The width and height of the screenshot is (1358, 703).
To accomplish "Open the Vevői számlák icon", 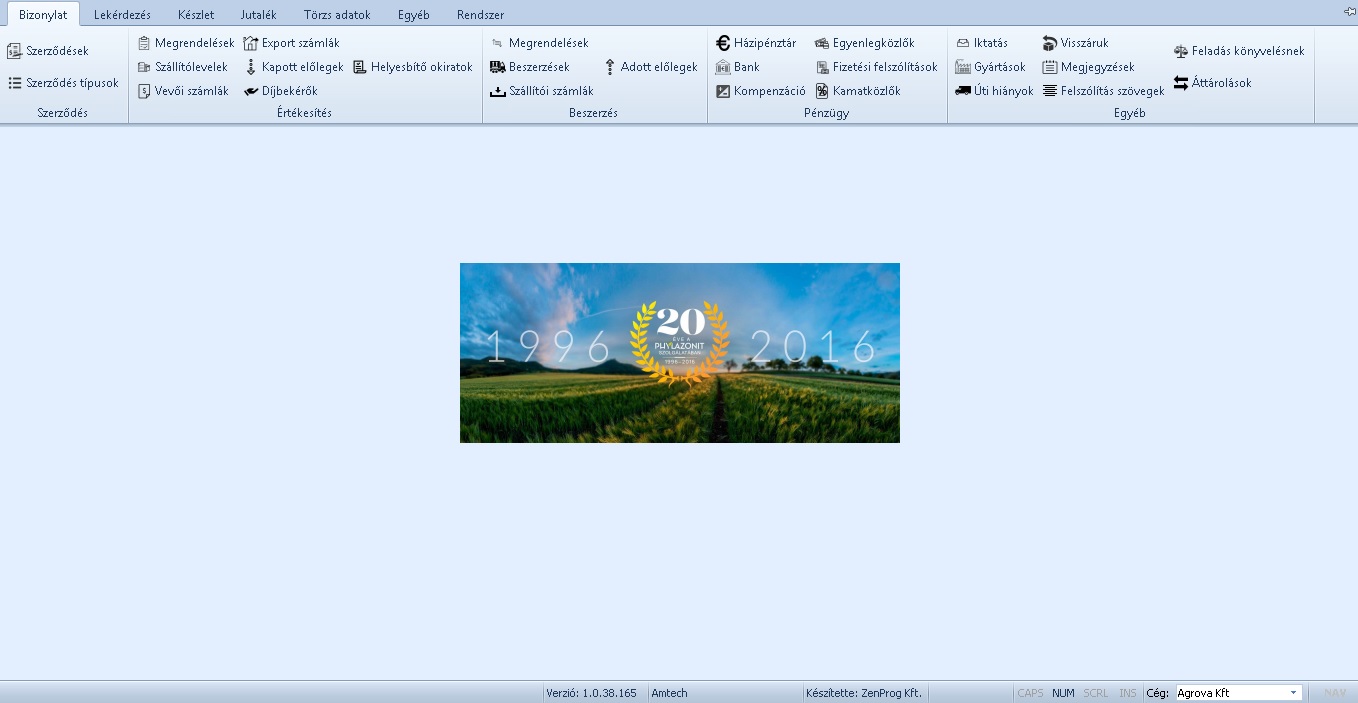I will pyautogui.click(x=144, y=91).
